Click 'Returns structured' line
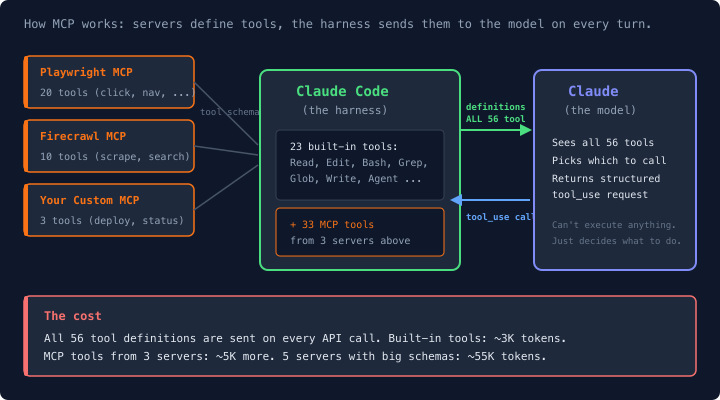This screenshot has height=400, width=720. [606, 179]
